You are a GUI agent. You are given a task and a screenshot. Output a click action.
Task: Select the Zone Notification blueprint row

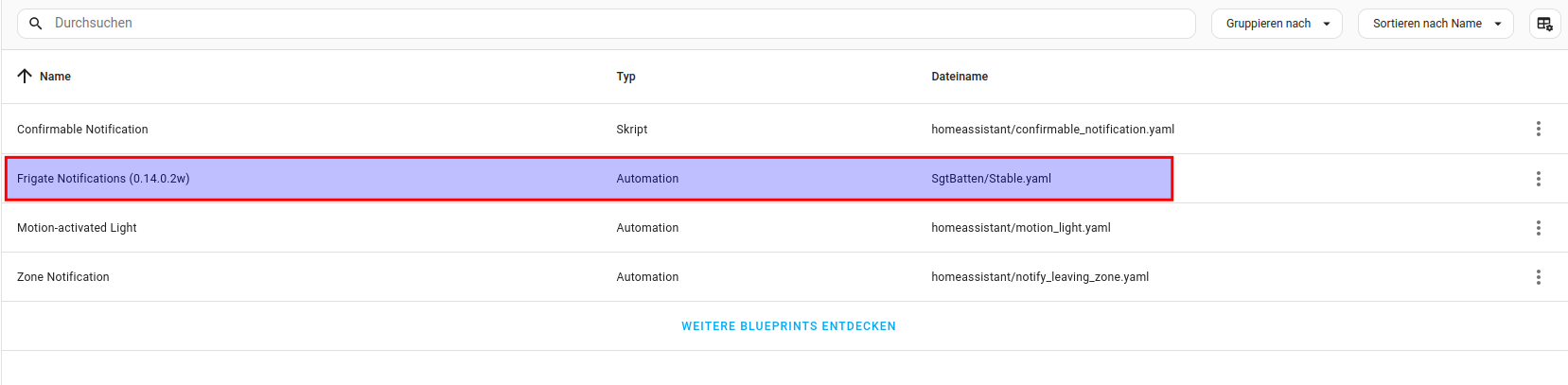point(63,277)
